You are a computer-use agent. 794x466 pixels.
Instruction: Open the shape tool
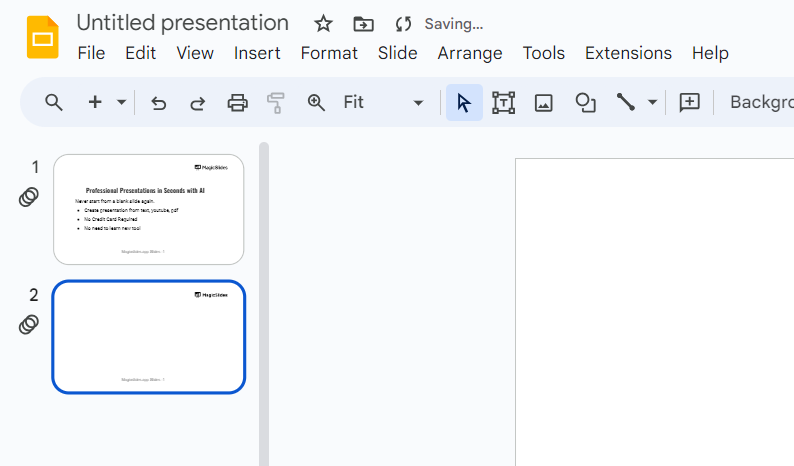point(585,102)
